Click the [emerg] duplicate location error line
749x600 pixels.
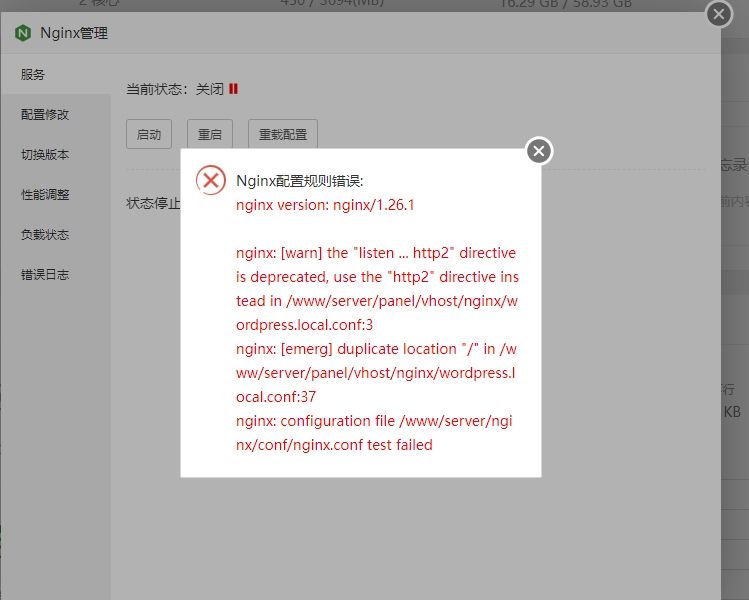tap(376, 373)
